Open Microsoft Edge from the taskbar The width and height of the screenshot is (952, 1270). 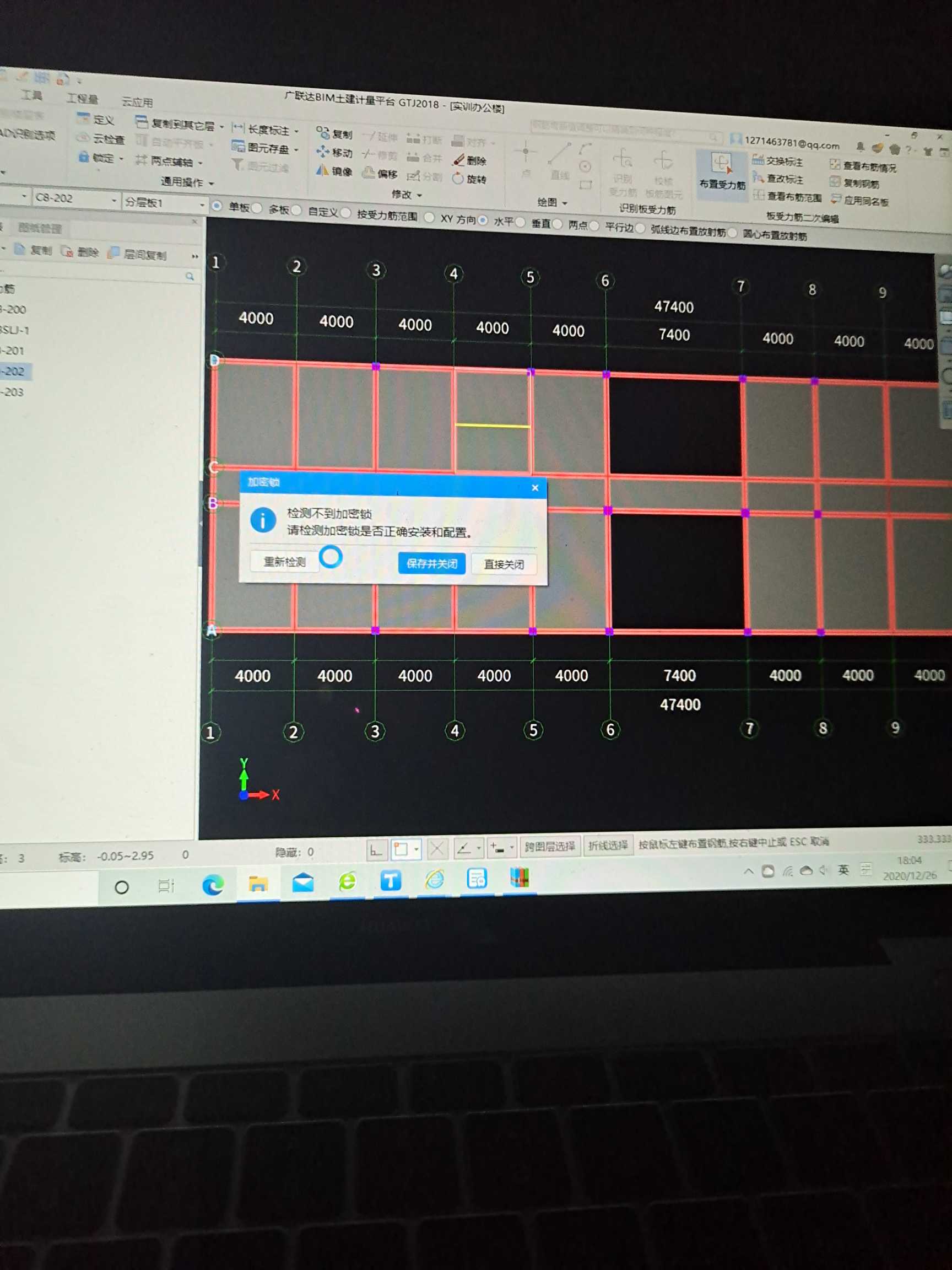click(x=213, y=886)
